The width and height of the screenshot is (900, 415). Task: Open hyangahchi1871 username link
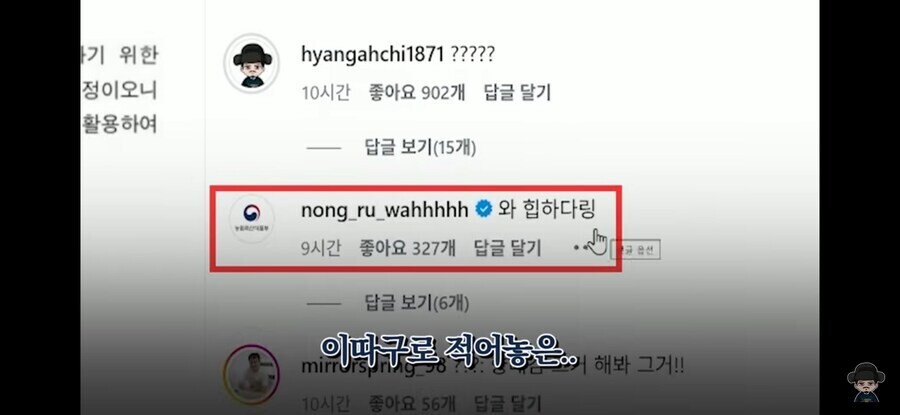tap(373, 55)
